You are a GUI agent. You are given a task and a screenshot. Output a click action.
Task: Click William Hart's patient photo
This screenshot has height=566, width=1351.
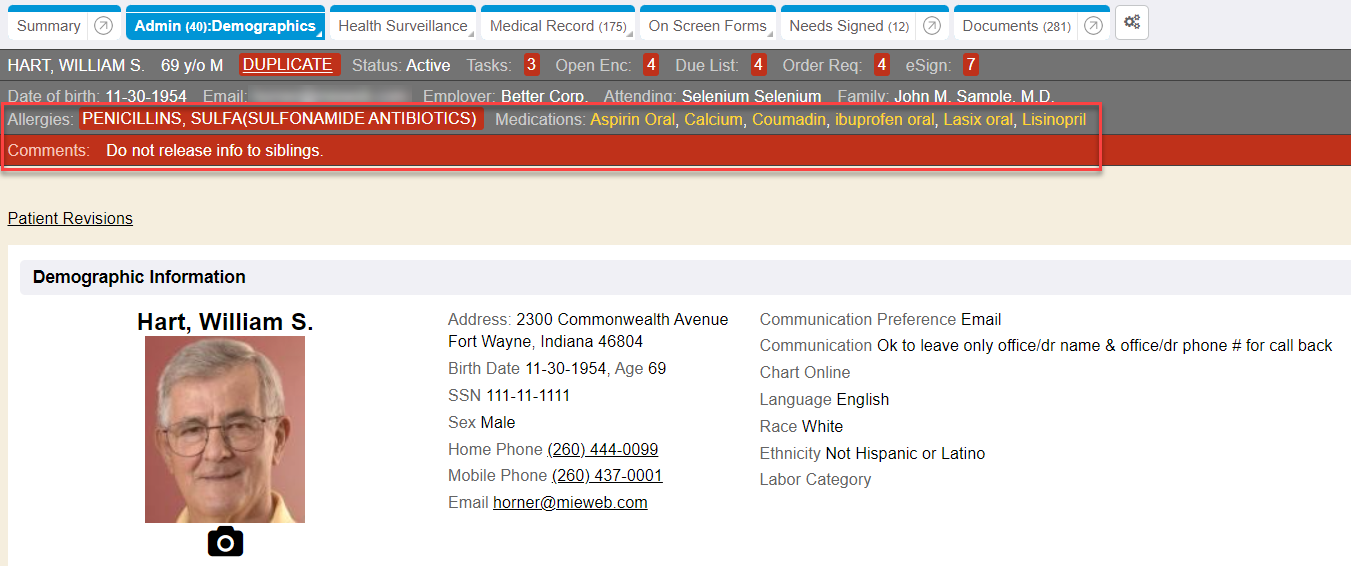tap(225, 429)
